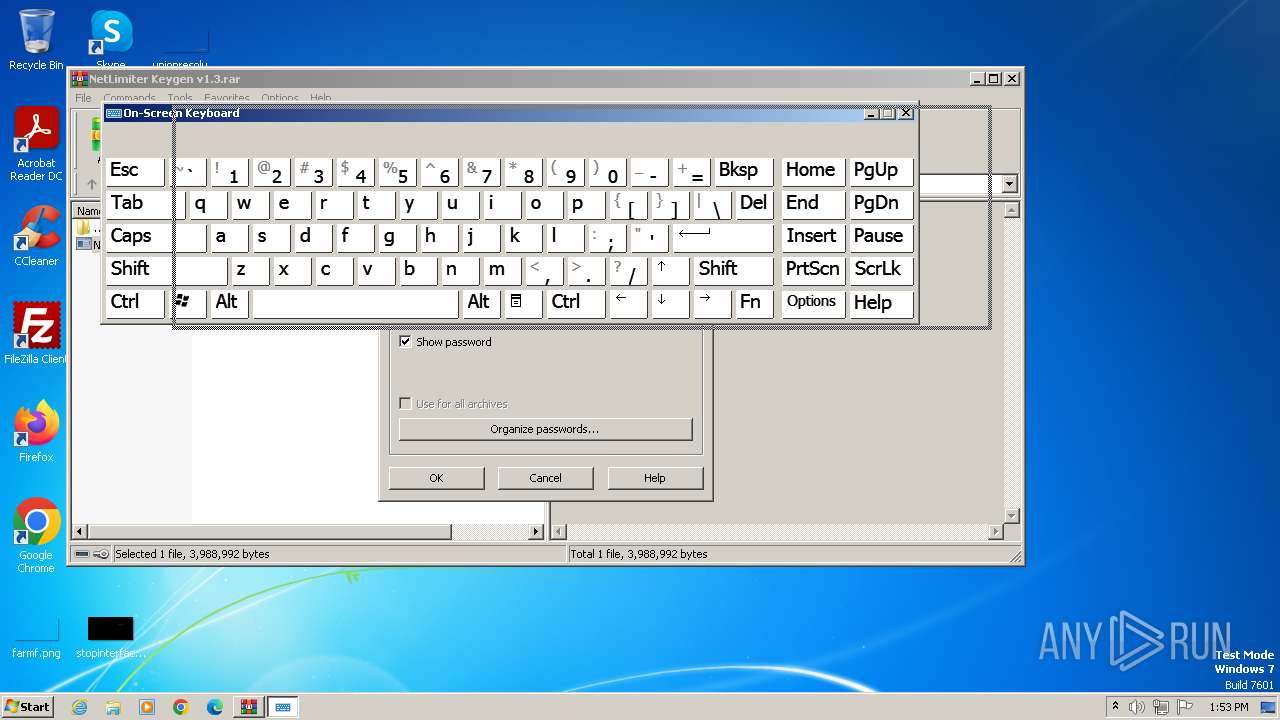This screenshot has width=1280, height=720.
Task: Switch to On-Screen Keyboard taskbar button
Action: [x=283, y=707]
